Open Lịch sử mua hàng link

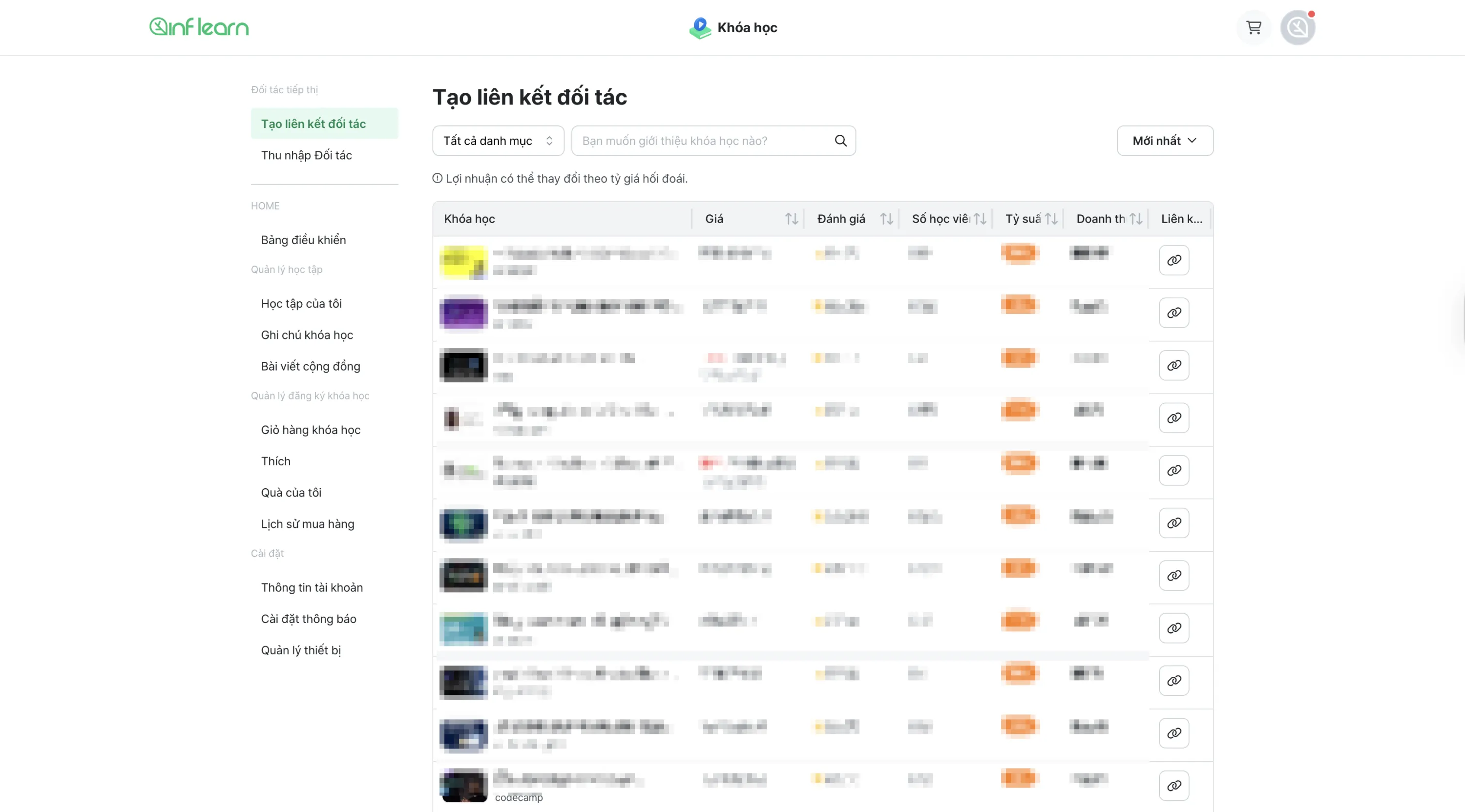point(307,524)
